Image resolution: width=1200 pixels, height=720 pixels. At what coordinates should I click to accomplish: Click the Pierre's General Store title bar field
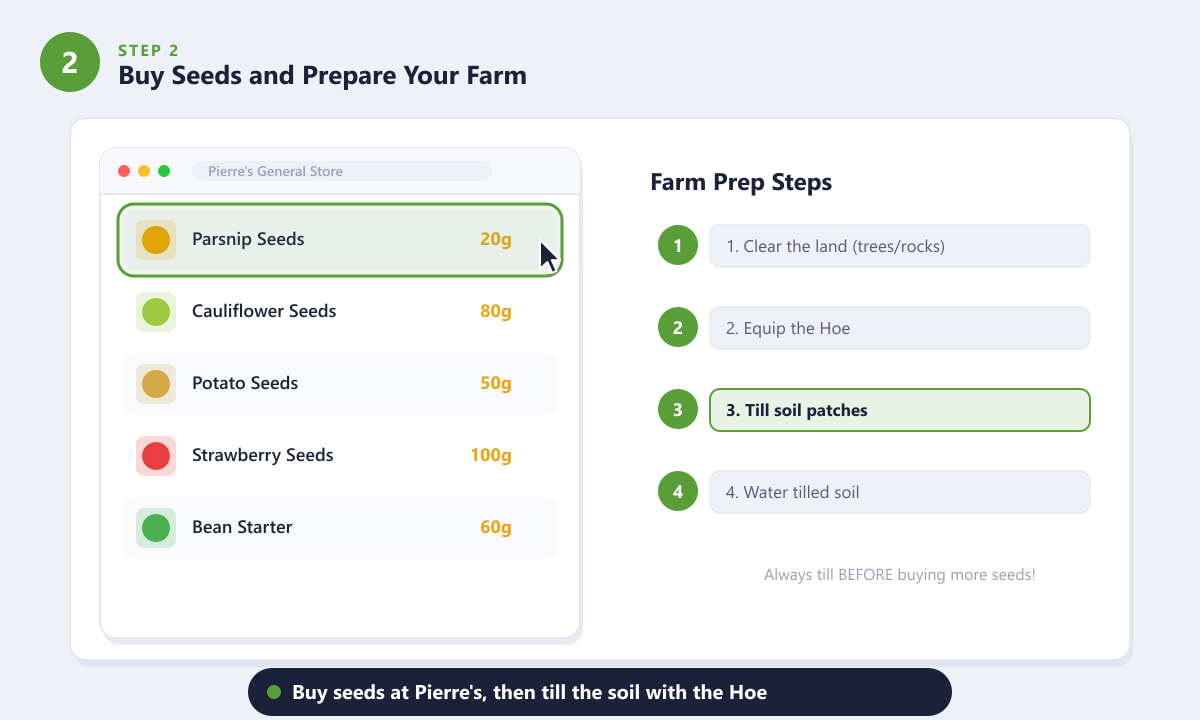(x=342, y=171)
